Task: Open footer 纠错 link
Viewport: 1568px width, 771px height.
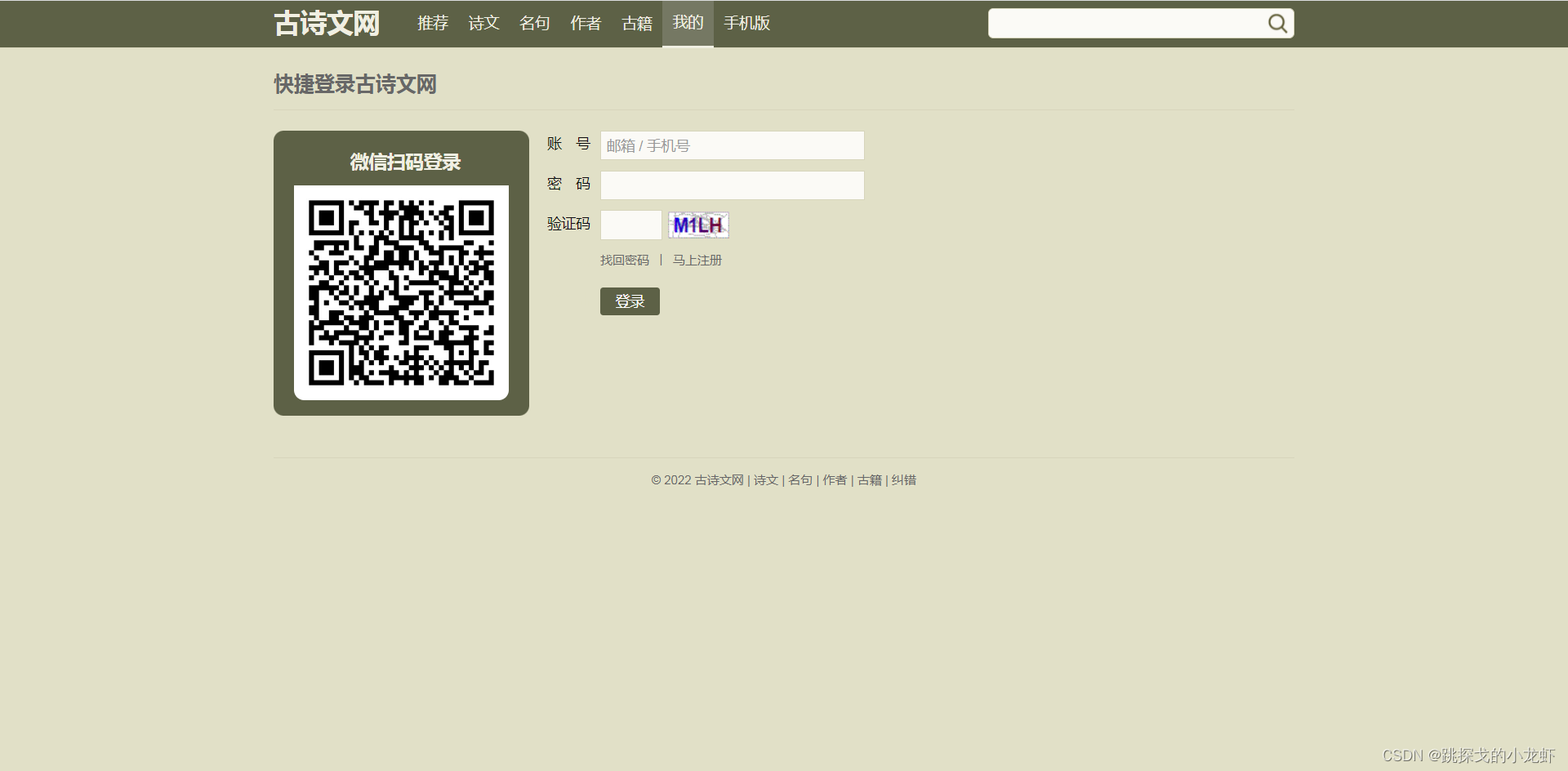Action: [904, 480]
